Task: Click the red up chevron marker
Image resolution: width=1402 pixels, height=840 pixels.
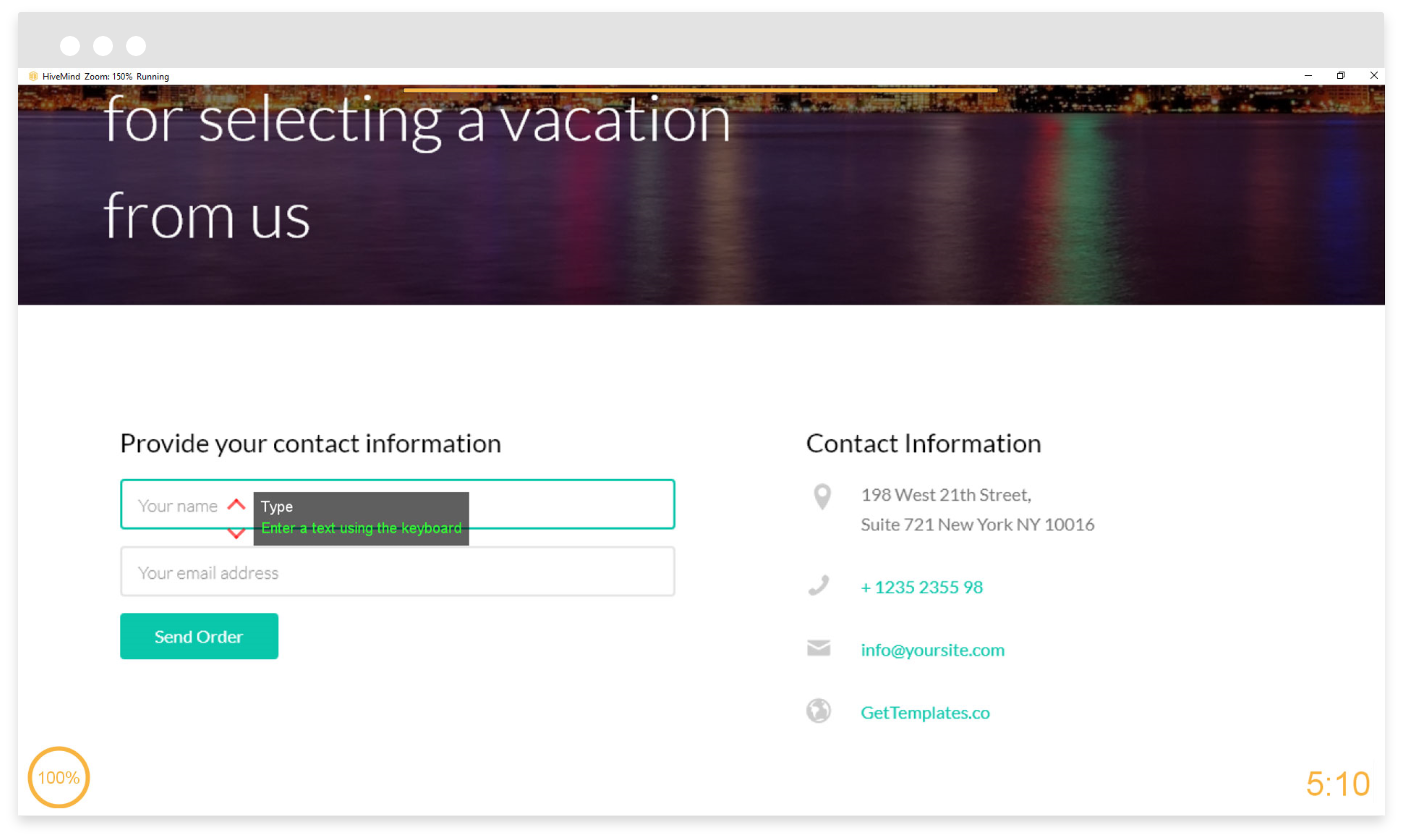Action: [236, 504]
